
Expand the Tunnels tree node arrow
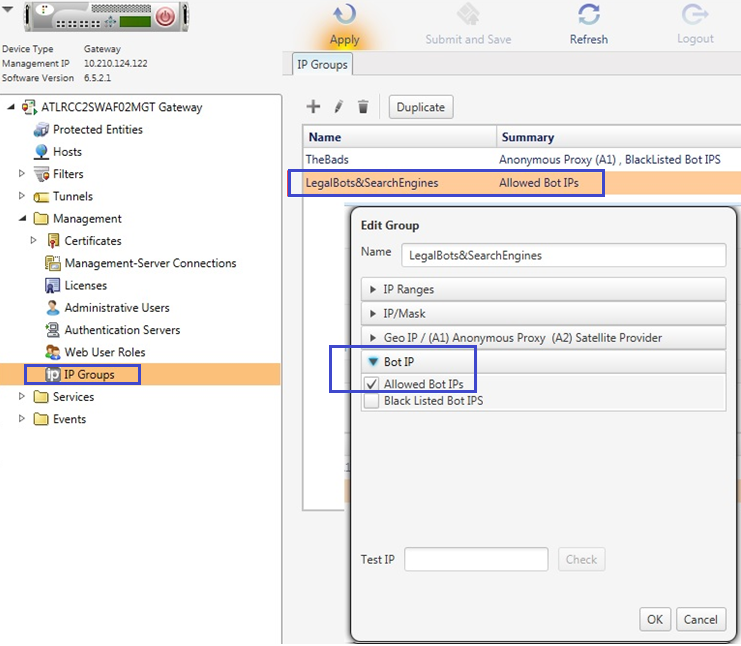click(x=22, y=196)
